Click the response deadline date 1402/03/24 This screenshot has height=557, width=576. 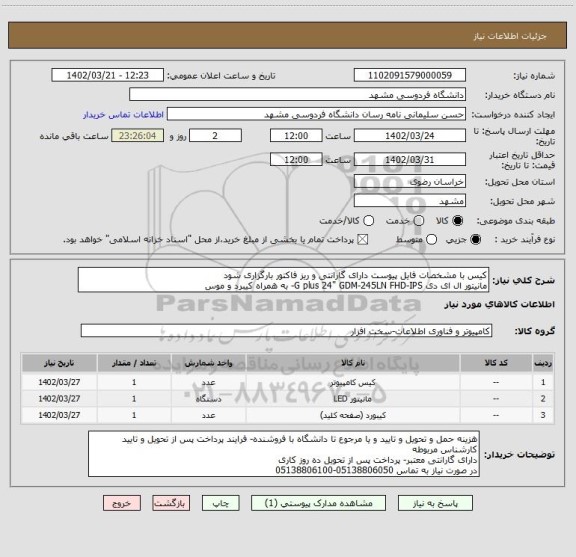tap(410, 136)
